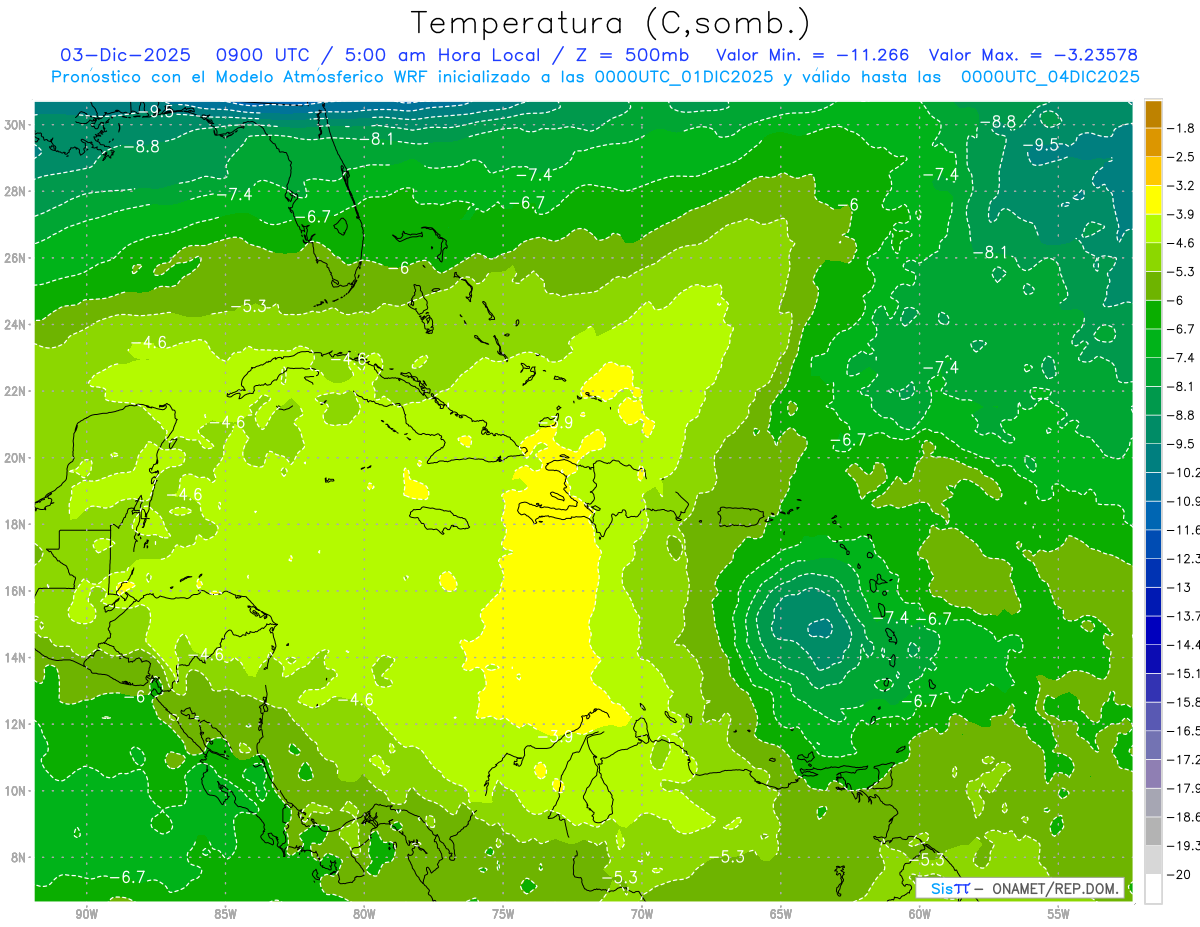Image resolution: width=1200 pixels, height=927 pixels.
Task: Click the '03-Dic-2025' forecast date
Action: point(124,55)
